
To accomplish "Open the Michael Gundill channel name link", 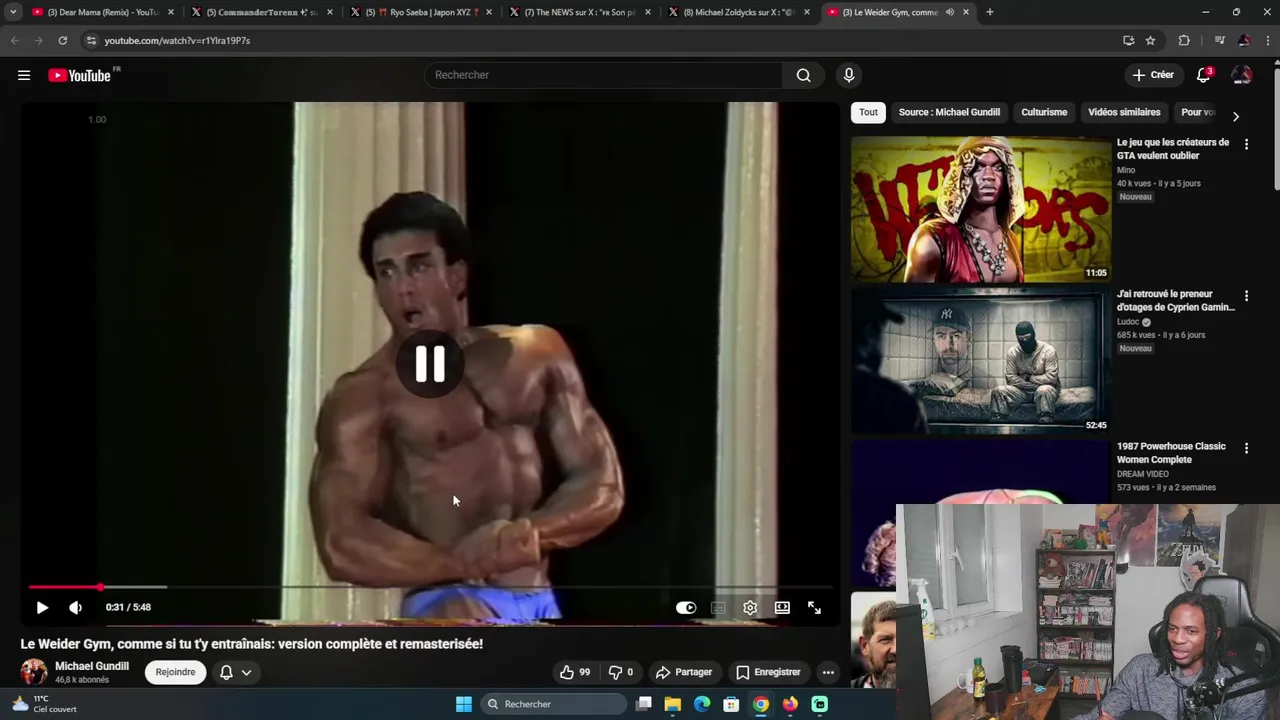I will pos(92,666).
